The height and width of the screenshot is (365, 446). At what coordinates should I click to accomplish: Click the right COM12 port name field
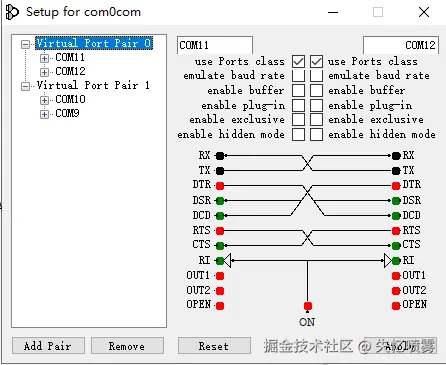pyautogui.click(x=401, y=45)
